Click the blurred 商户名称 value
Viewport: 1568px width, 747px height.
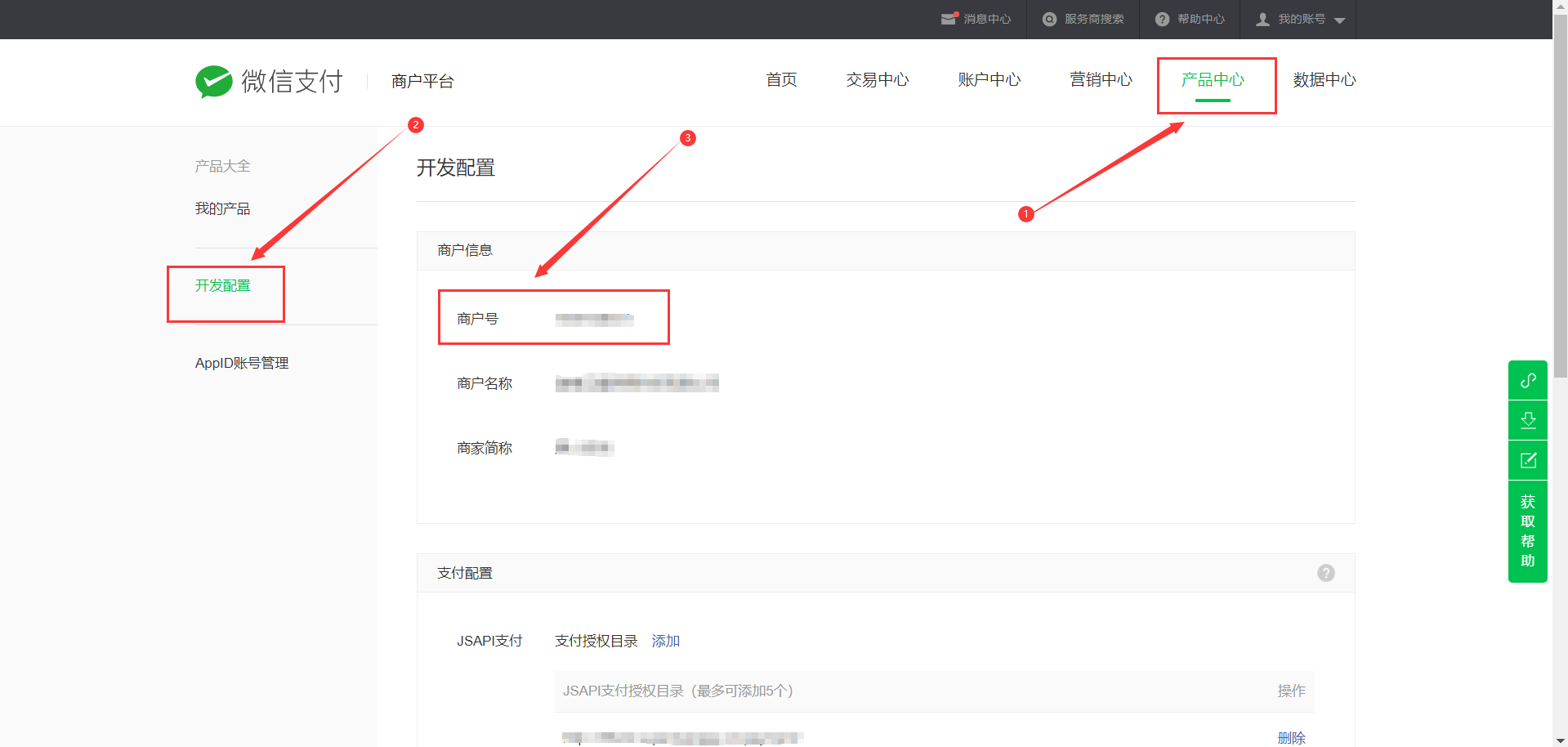click(x=637, y=383)
